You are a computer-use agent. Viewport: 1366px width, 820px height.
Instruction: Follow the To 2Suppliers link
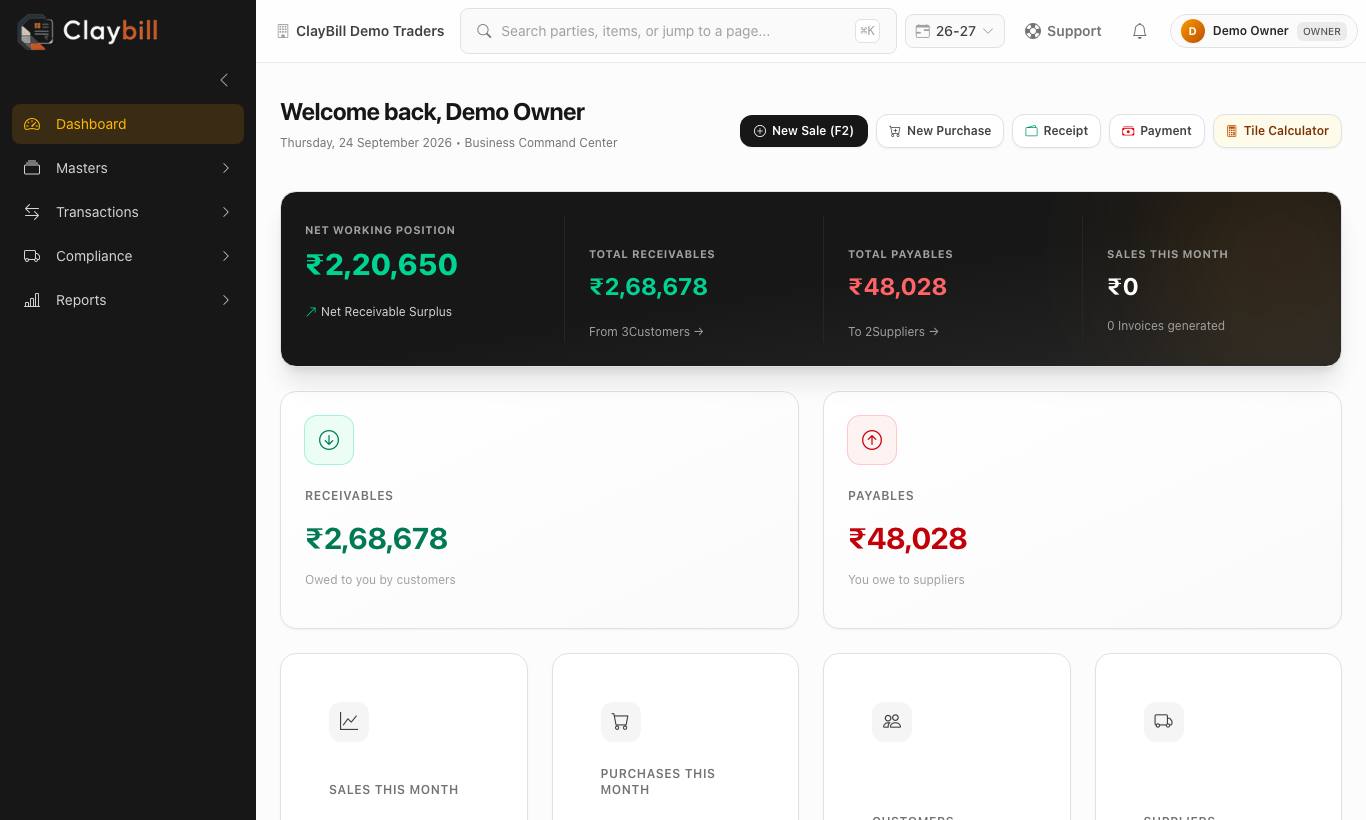(893, 332)
